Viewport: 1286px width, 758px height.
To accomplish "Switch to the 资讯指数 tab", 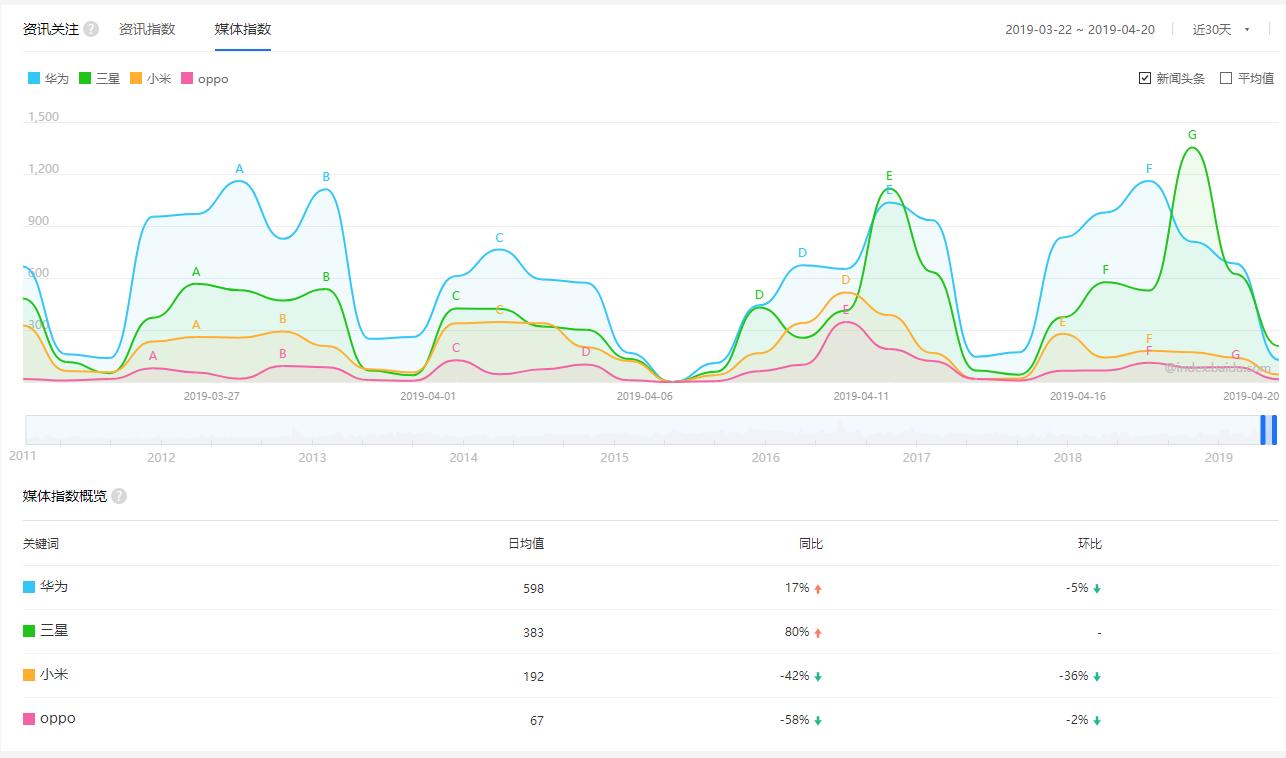I will 147,29.
